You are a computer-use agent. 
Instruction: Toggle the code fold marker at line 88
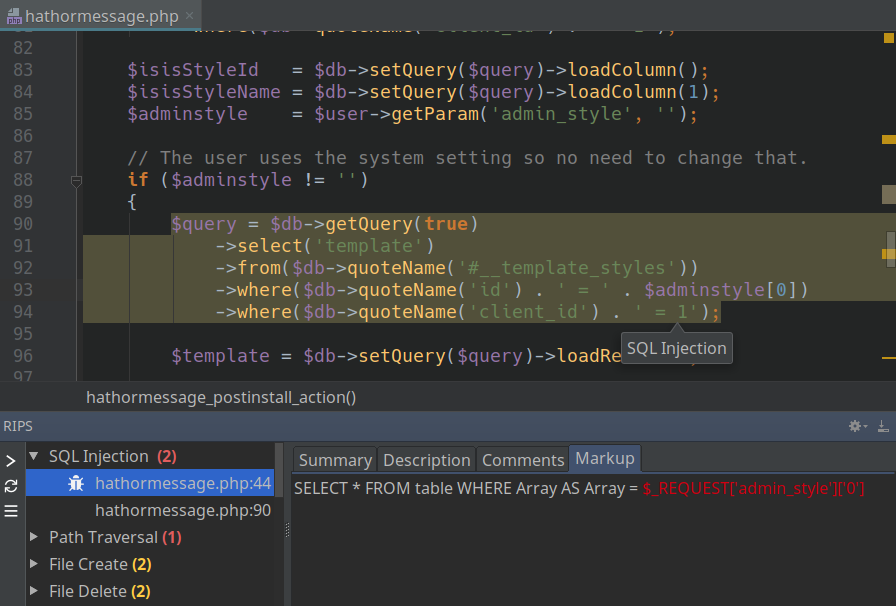(x=76, y=181)
